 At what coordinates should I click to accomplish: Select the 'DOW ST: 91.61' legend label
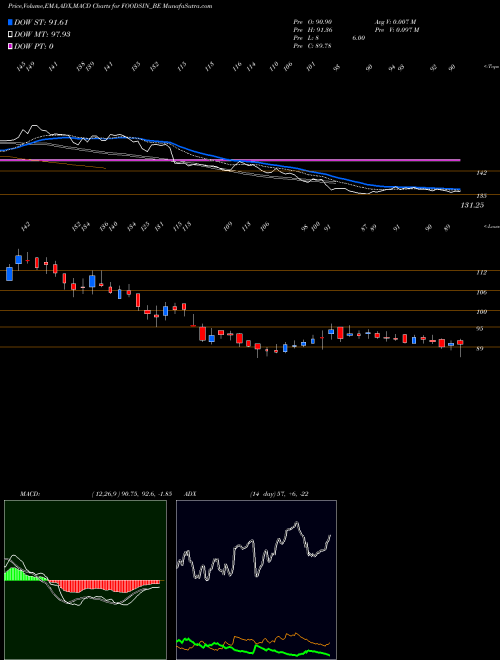pos(41,23)
